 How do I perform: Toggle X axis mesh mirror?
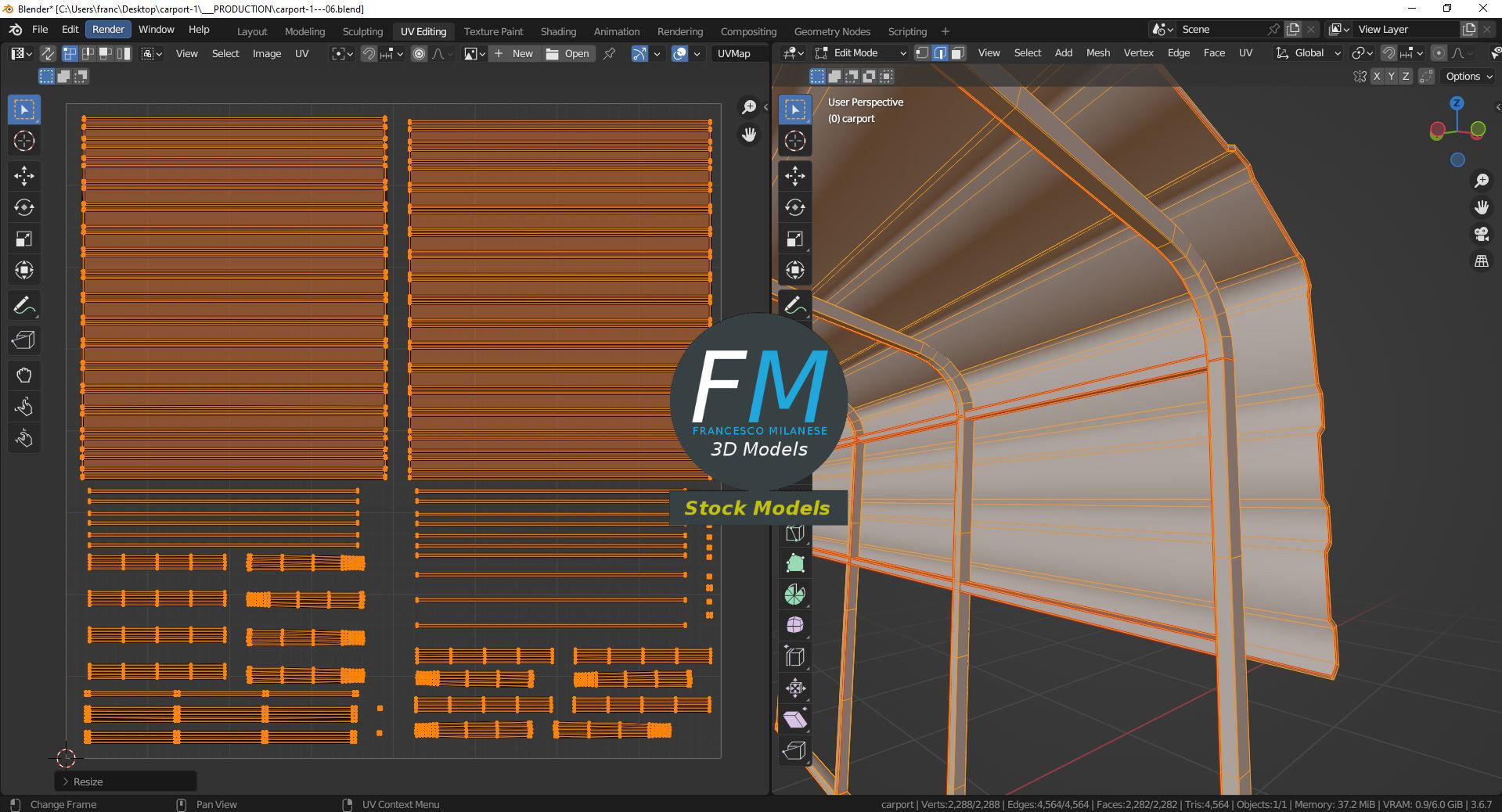tap(1377, 76)
